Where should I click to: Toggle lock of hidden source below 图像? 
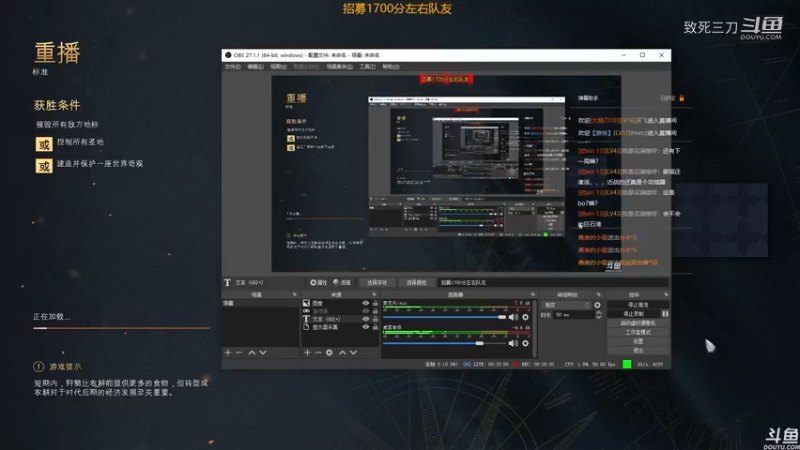(x=375, y=311)
